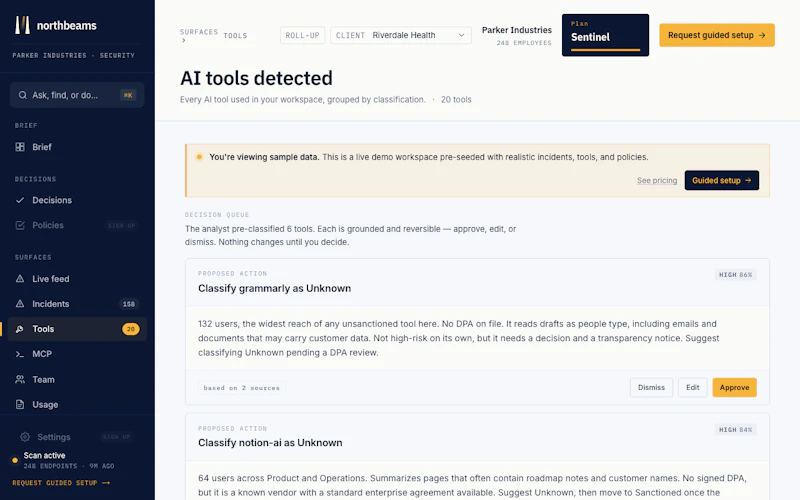The width and height of the screenshot is (800, 500).
Task: Click the Incidents 158 count badge
Action: (x=129, y=304)
